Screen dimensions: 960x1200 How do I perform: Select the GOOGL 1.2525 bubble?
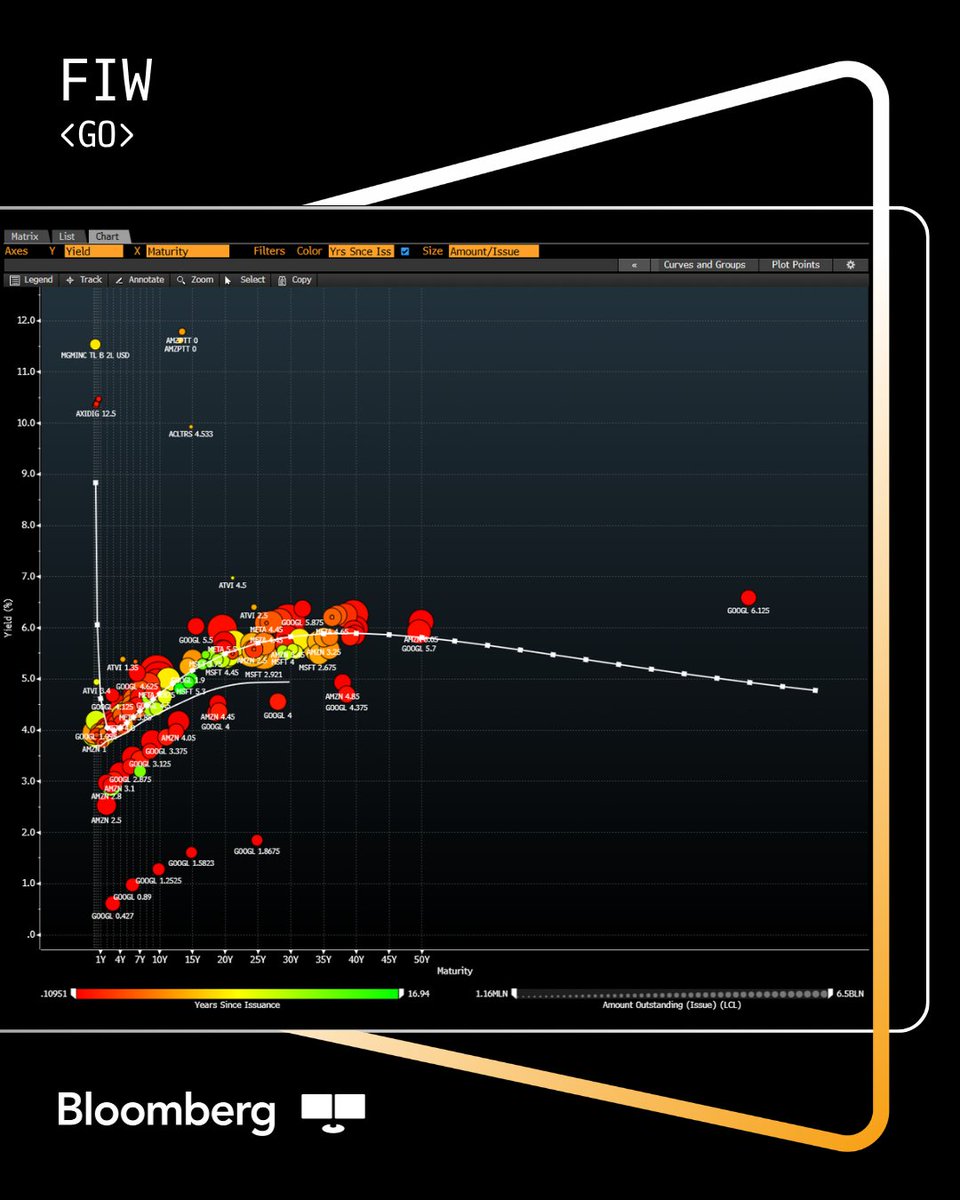(158, 869)
